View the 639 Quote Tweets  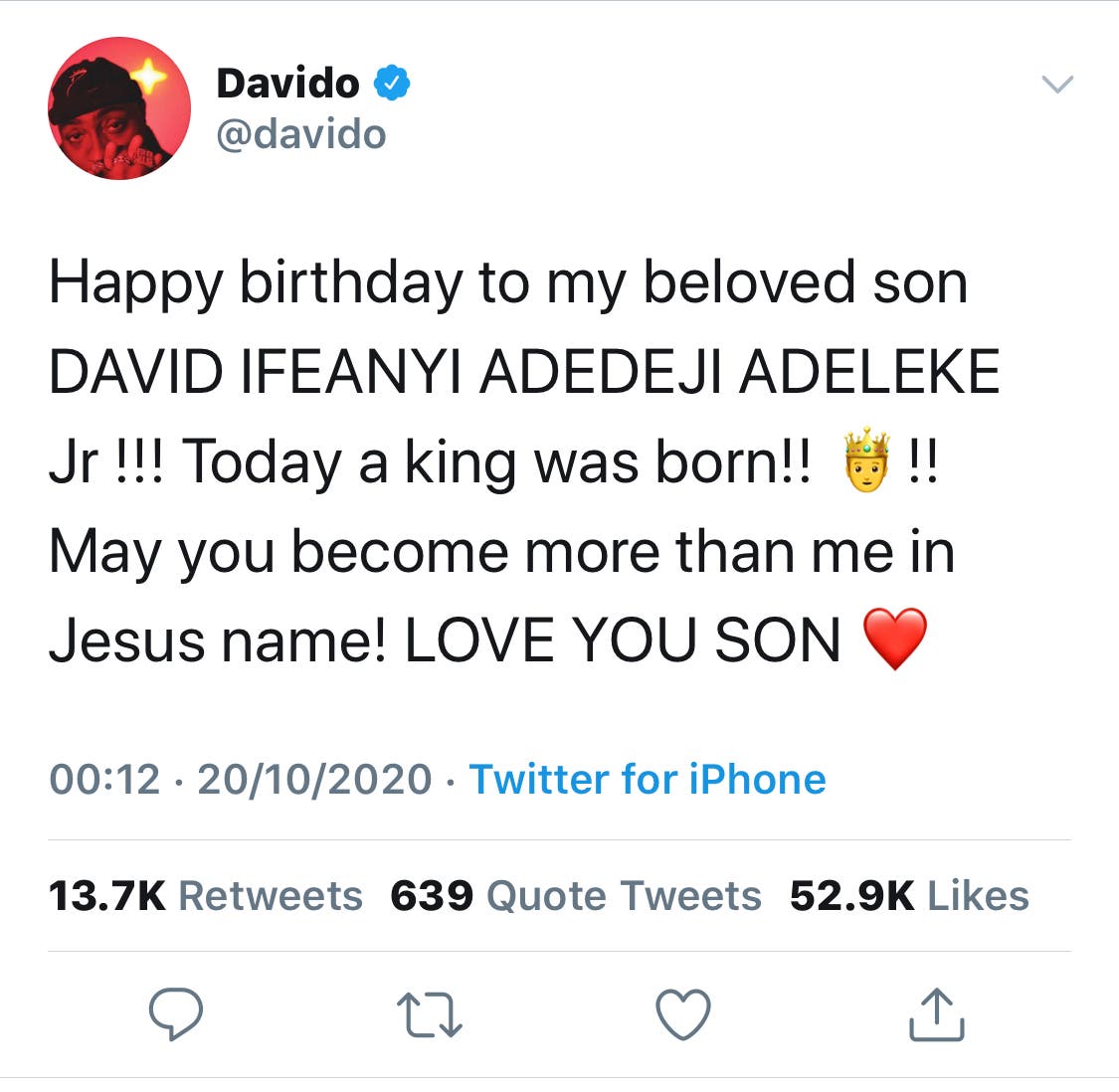click(x=575, y=896)
